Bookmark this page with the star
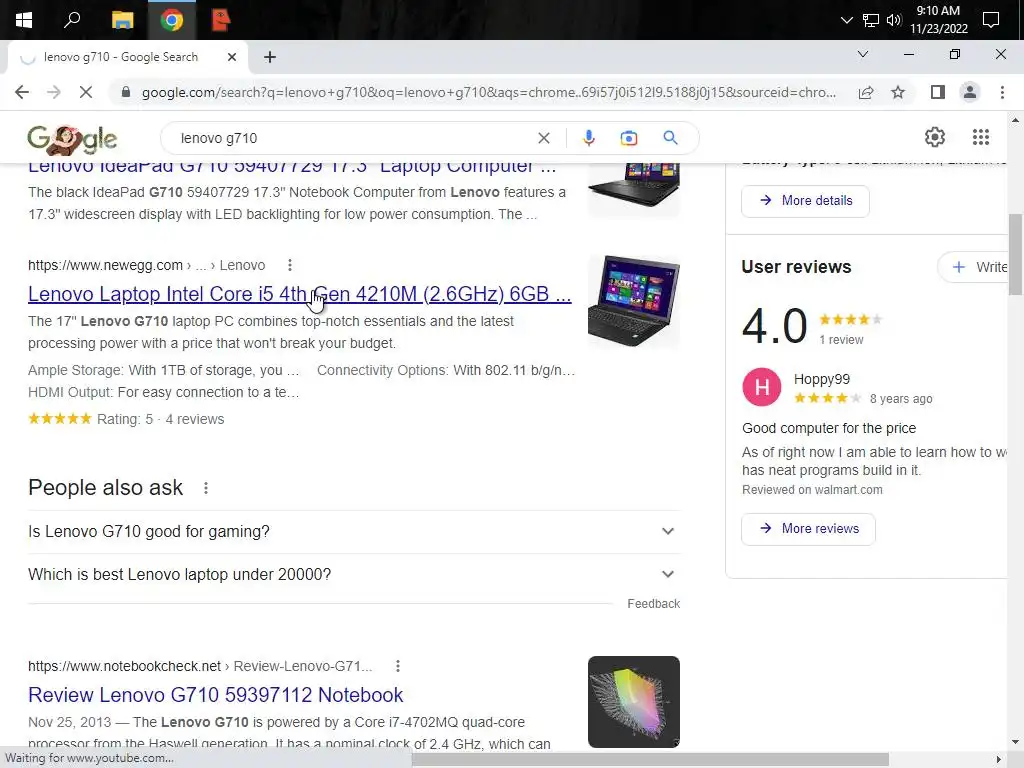 (898, 92)
